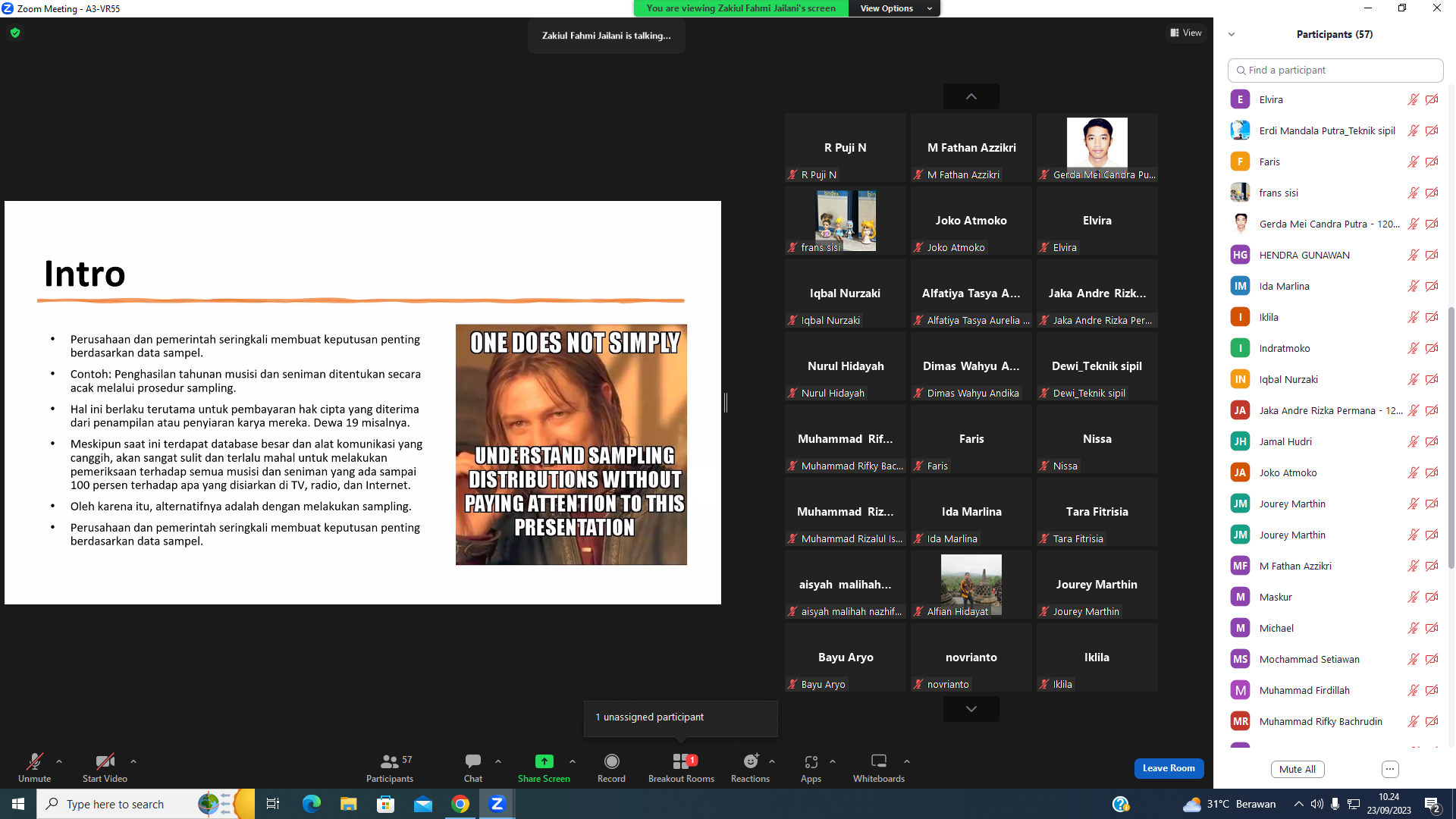Toggle Ida Marlina's microphone icon
The image size is (1456, 819).
click(1413, 286)
